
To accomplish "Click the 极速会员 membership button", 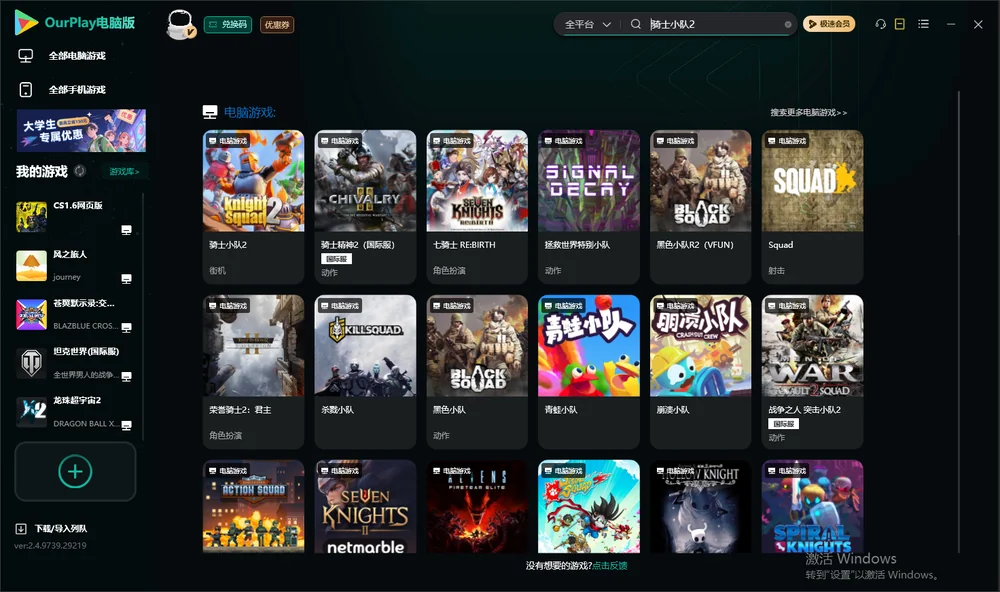I will pyautogui.click(x=829, y=24).
